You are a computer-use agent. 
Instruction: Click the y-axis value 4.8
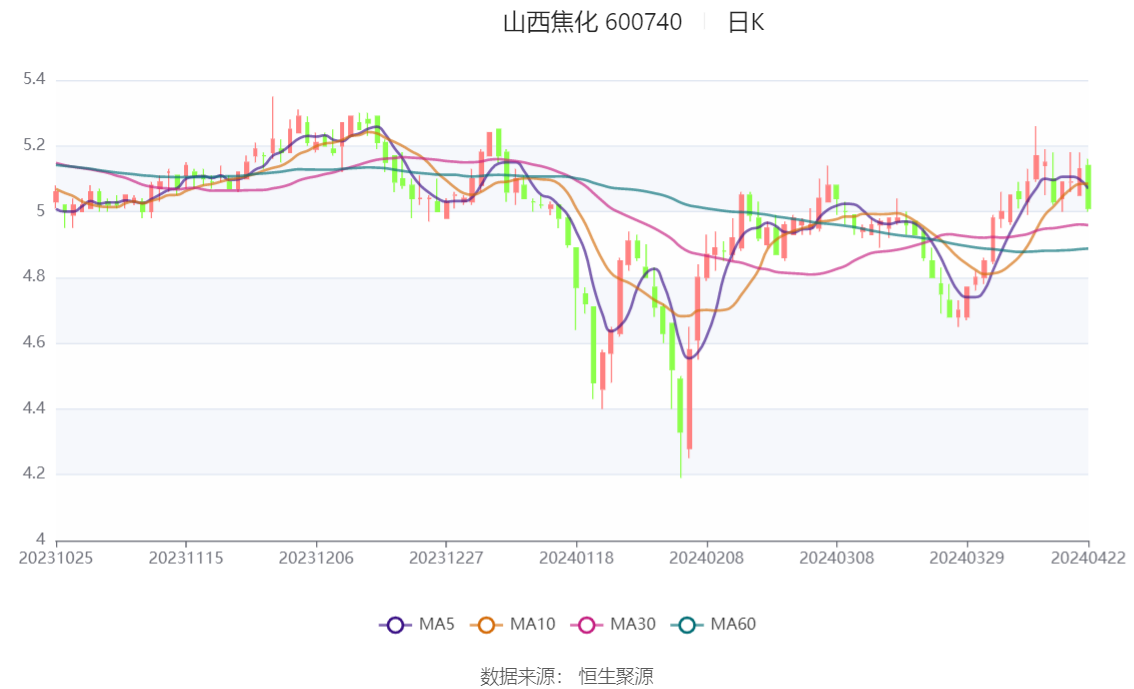click(34, 276)
